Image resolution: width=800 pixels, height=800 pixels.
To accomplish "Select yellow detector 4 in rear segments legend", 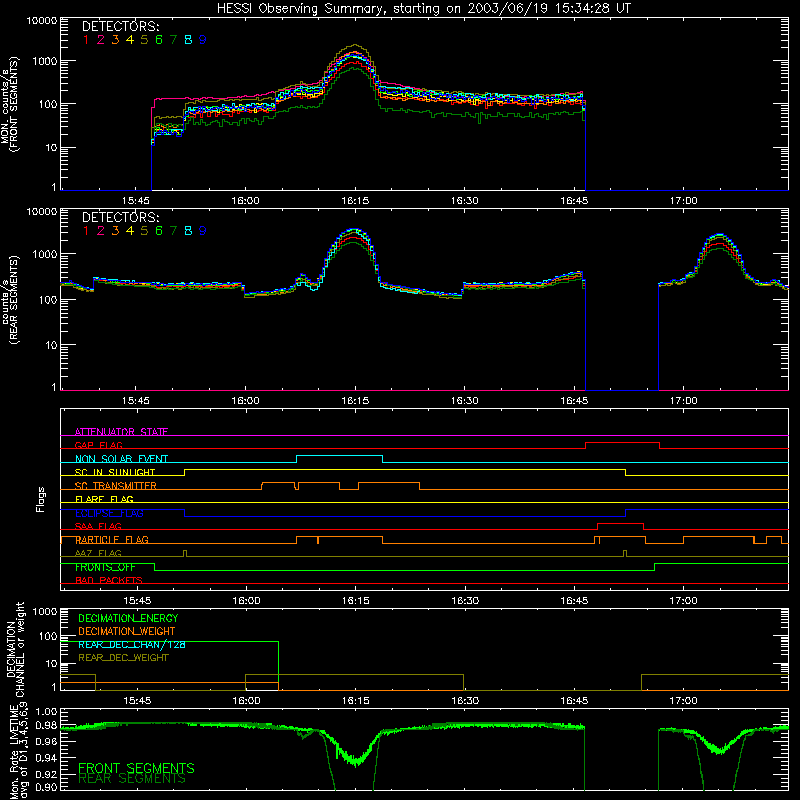I will pyautogui.click(x=130, y=231).
